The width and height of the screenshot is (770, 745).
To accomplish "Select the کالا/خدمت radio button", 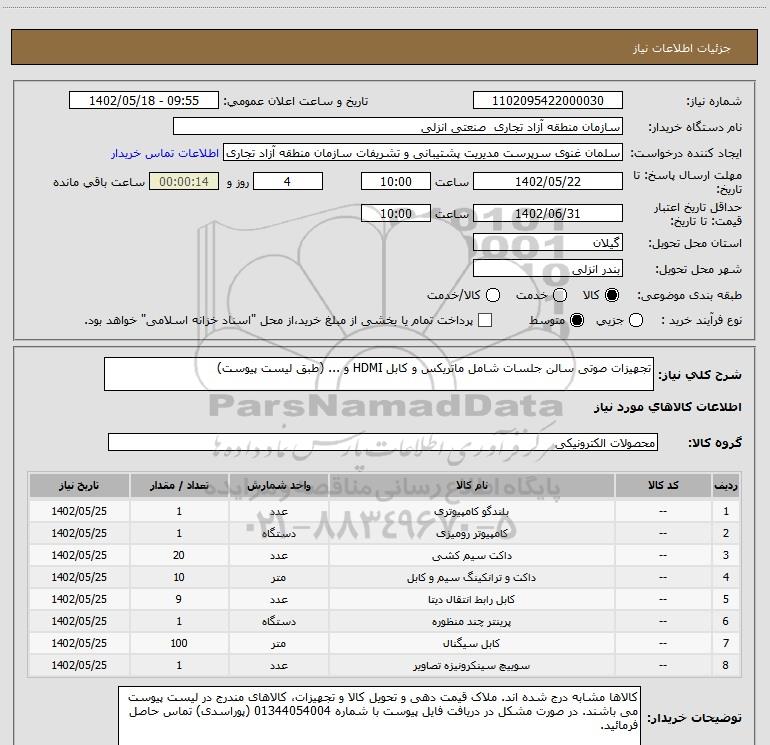I will (493, 295).
